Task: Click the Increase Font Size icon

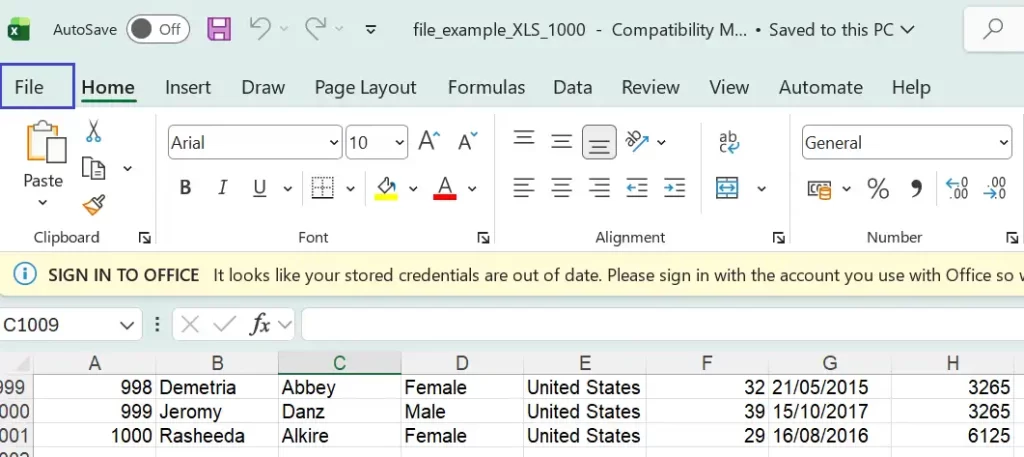Action: tap(429, 142)
